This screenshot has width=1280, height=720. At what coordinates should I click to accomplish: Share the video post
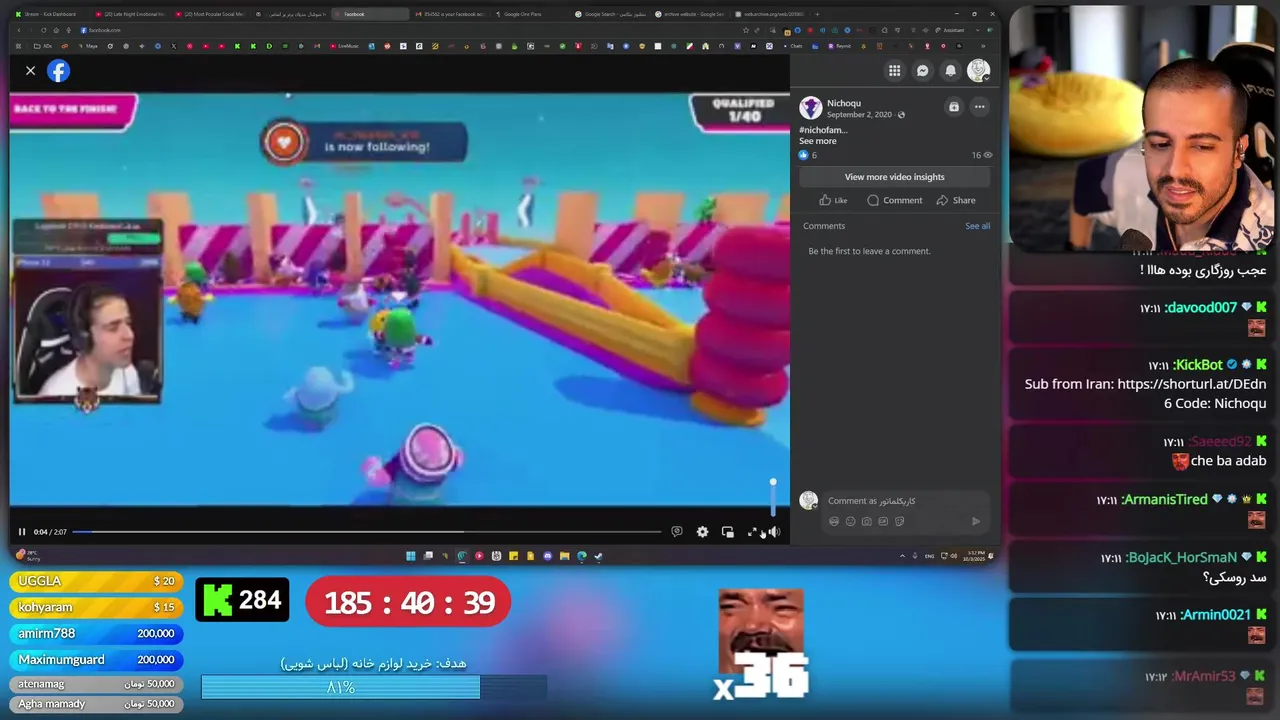click(x=955, y=200)
